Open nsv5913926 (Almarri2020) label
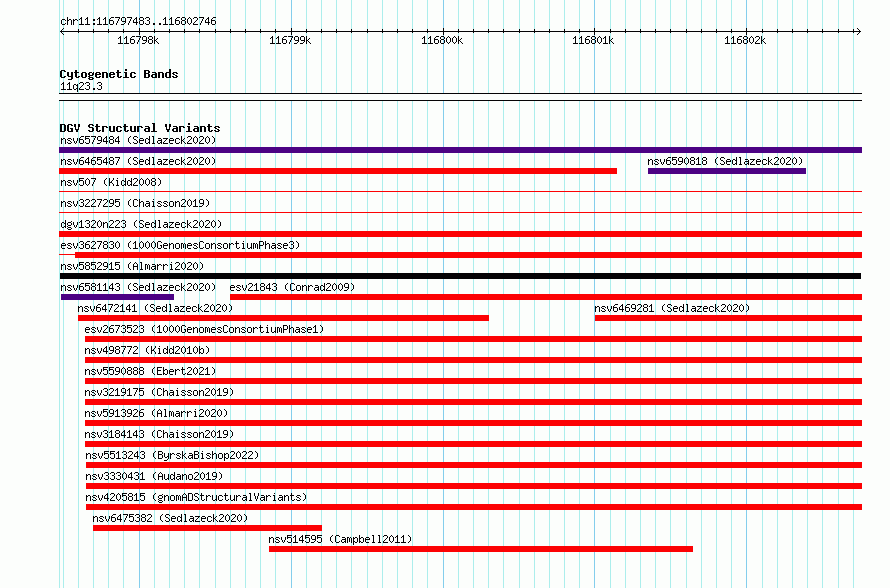This screenshot has height=588, width=890. pos(156,413)
